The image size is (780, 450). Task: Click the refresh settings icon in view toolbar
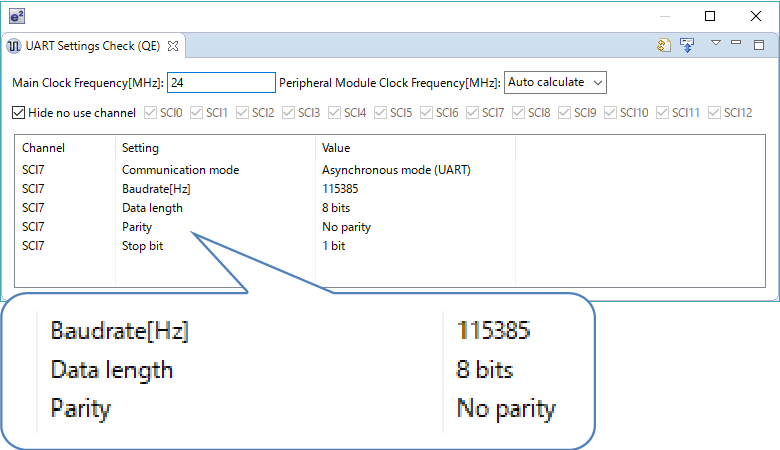(x=664, y=45)
